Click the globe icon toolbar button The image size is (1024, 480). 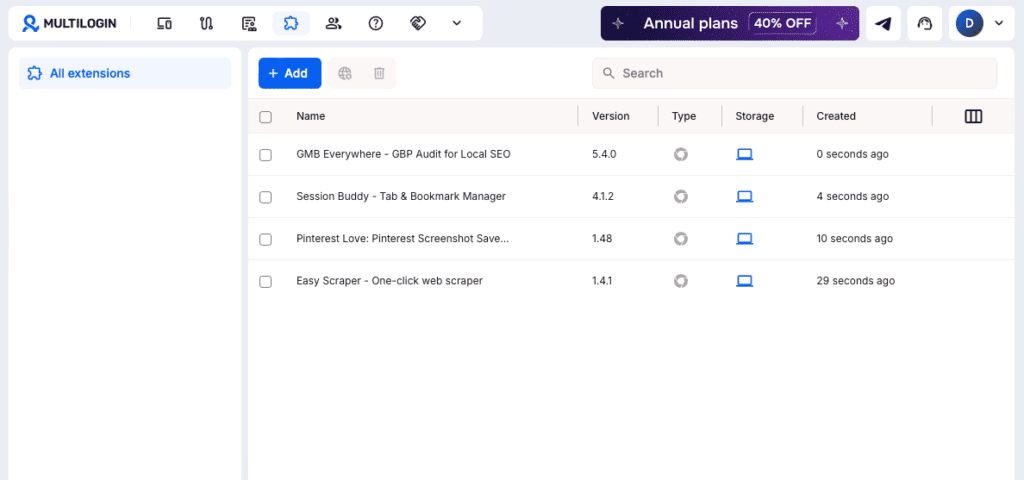(345, 73)
